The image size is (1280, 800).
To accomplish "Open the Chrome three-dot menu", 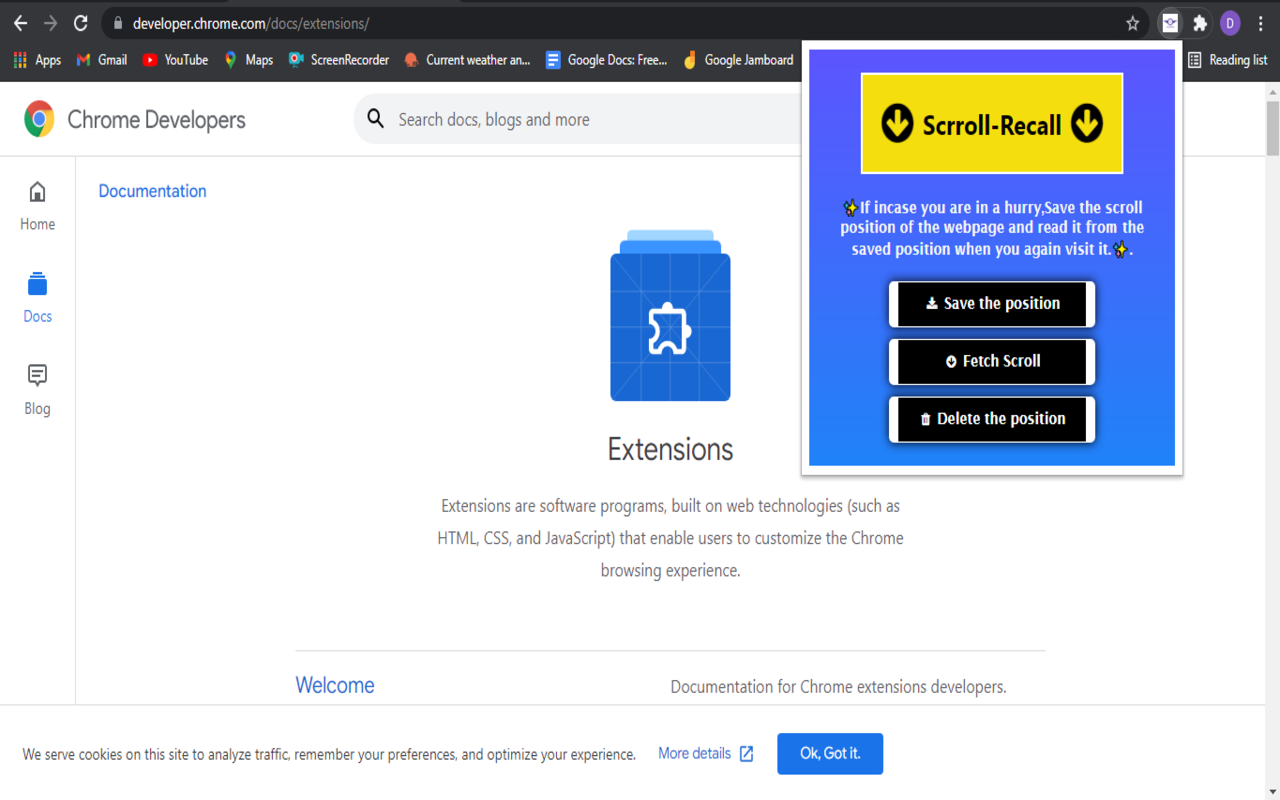I will [x=1260, y=23].
